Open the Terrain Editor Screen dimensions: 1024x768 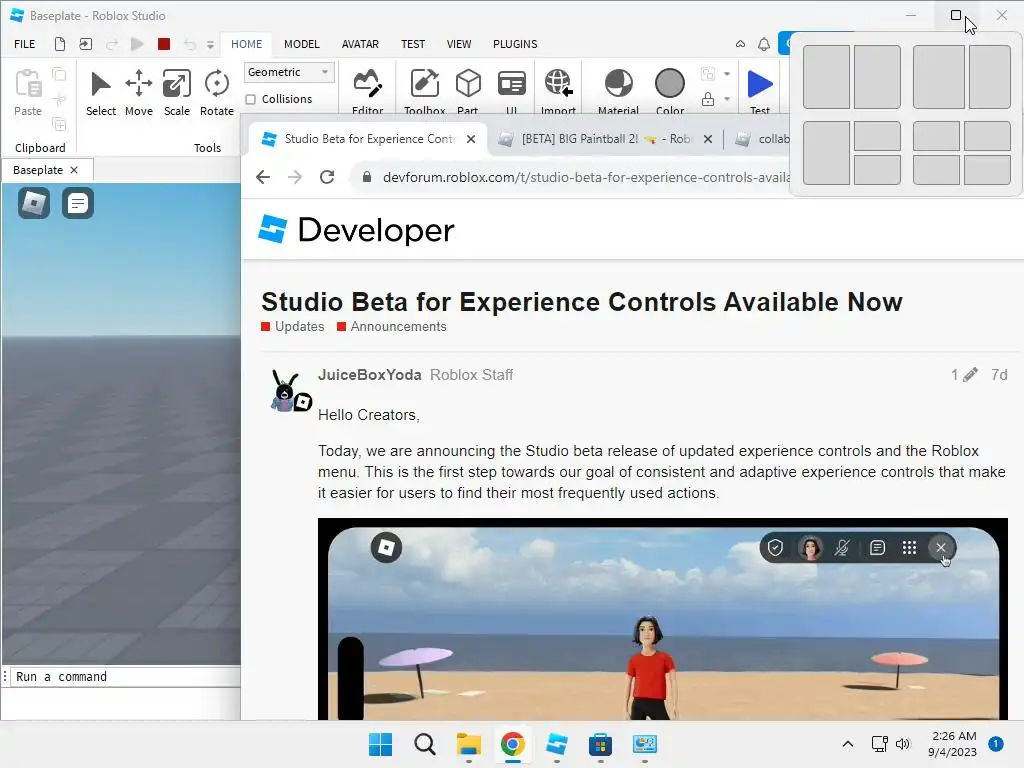(368, 91)
